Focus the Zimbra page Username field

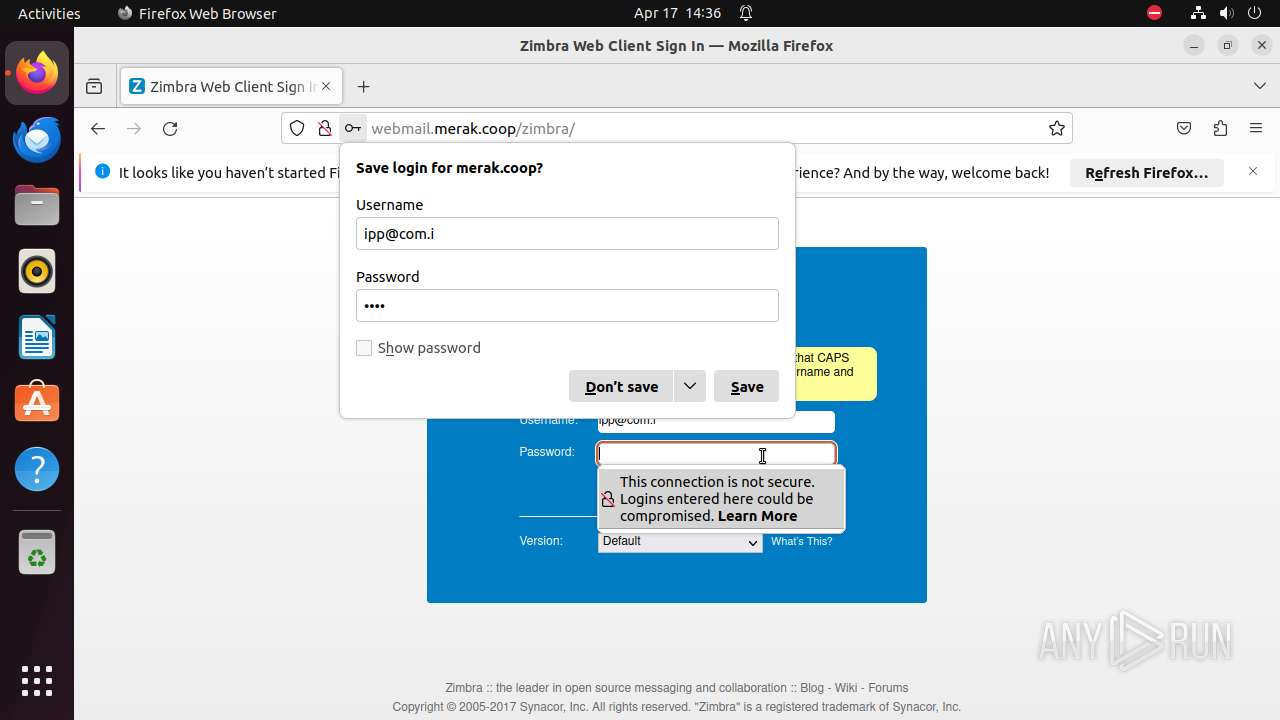716,423
